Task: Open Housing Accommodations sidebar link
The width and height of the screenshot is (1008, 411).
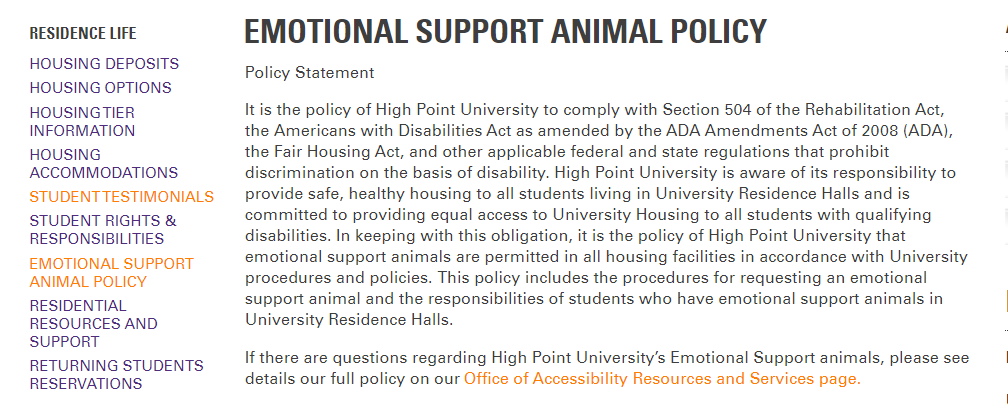Action: coord(103,164)
